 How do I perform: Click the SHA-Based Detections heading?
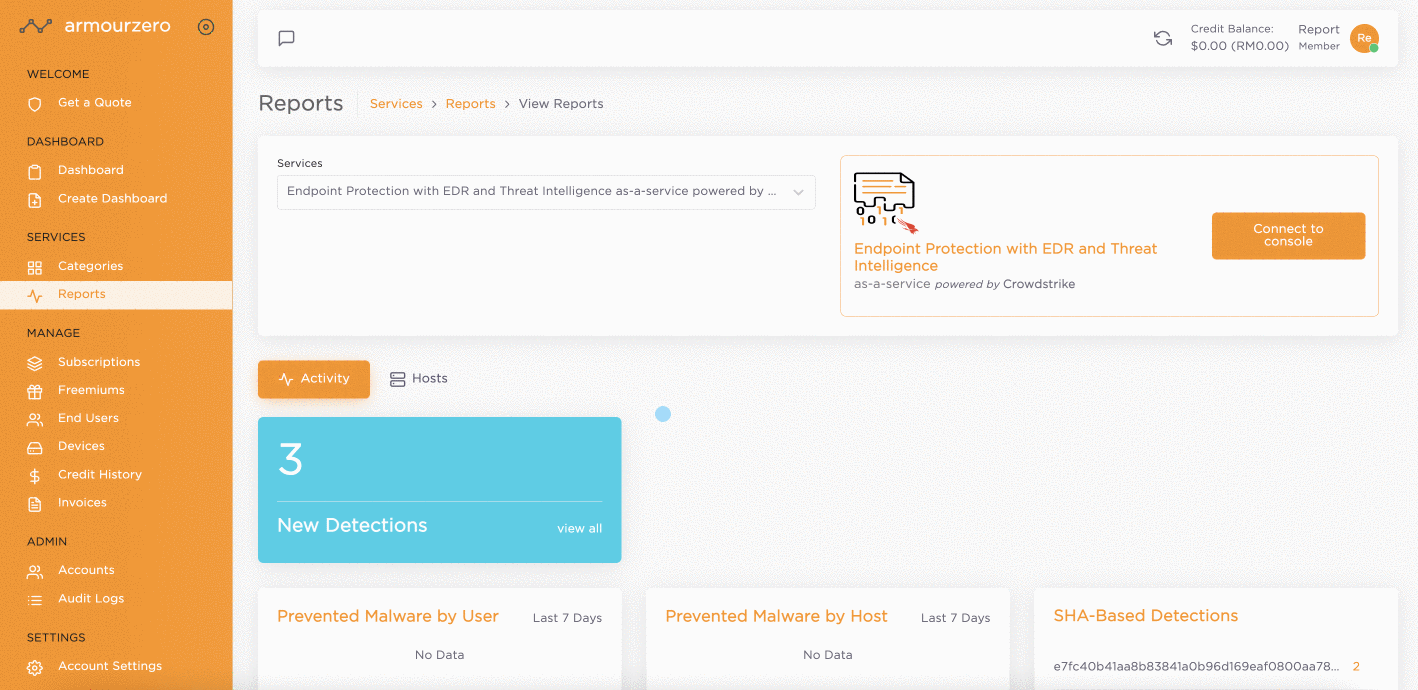(1146, 616)
